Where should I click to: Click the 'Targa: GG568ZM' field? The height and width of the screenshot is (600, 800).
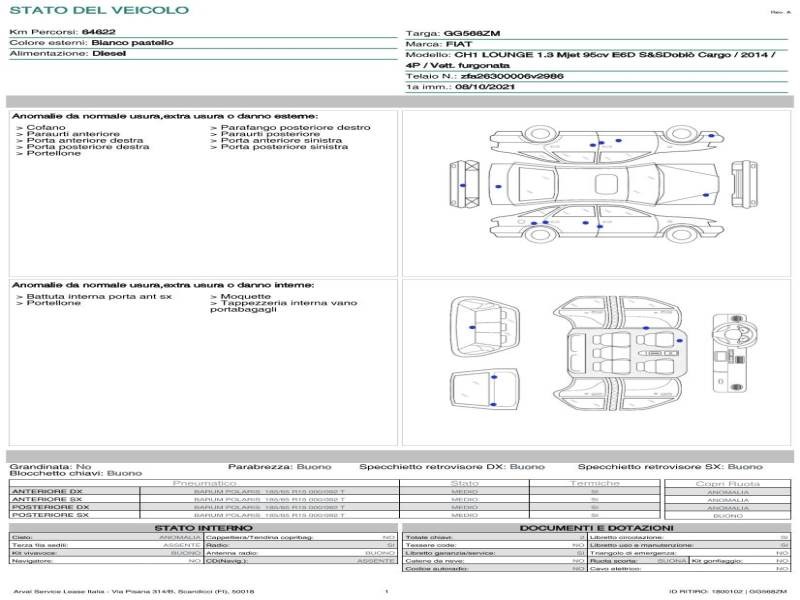453,33
